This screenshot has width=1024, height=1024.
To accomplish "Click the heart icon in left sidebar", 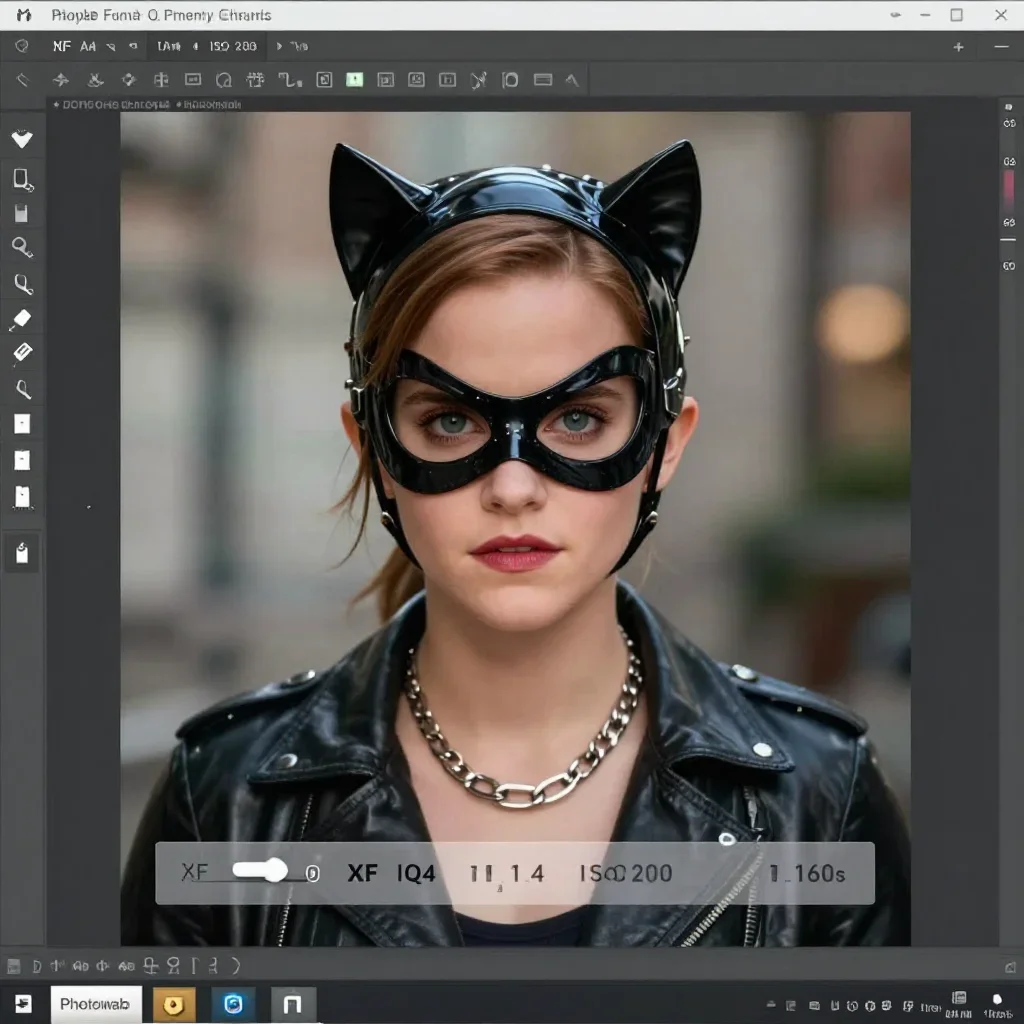I will click(x=22, y=139).
